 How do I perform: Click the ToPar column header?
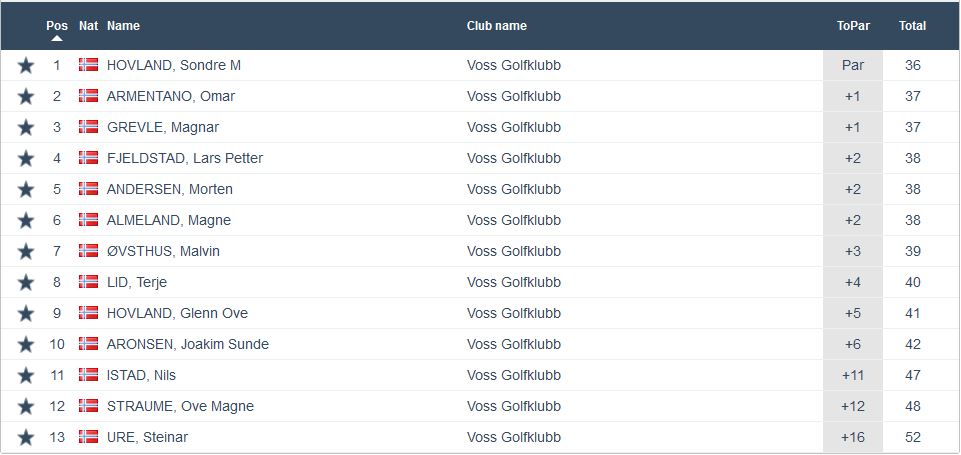click(852, 26)
